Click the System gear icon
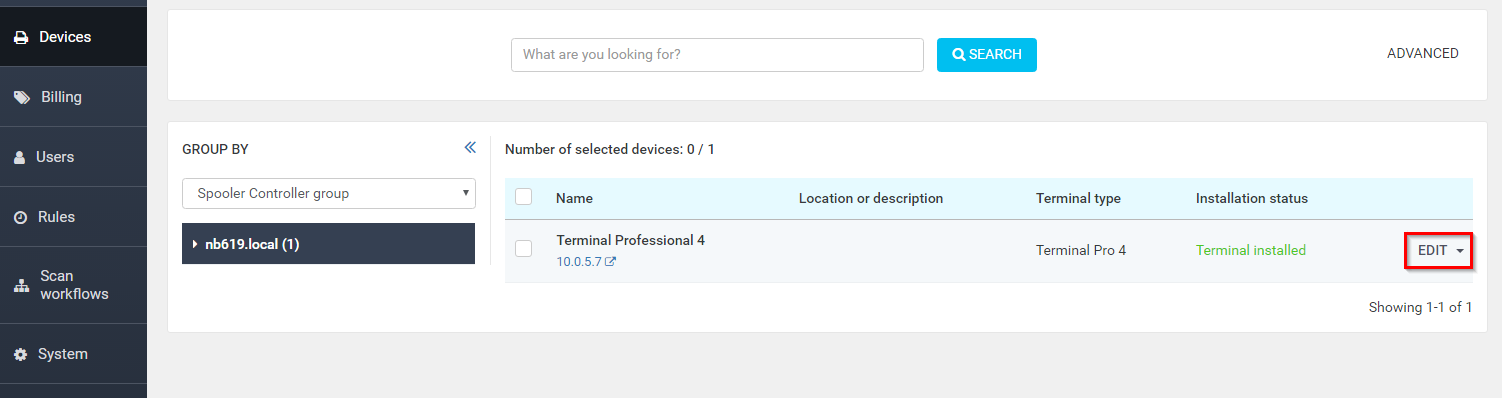1502x398 pixels. (20, 354)
